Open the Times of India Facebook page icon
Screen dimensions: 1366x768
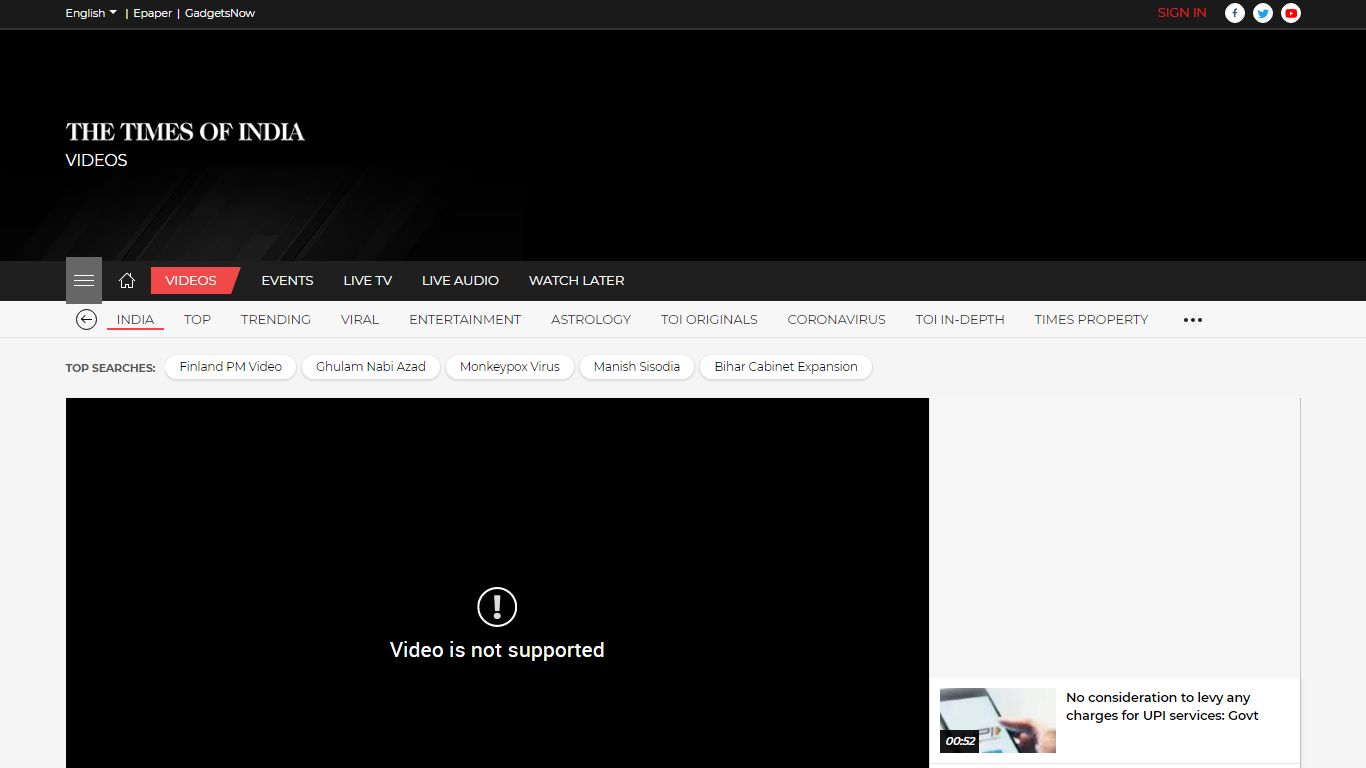[x=1235, y=13]
